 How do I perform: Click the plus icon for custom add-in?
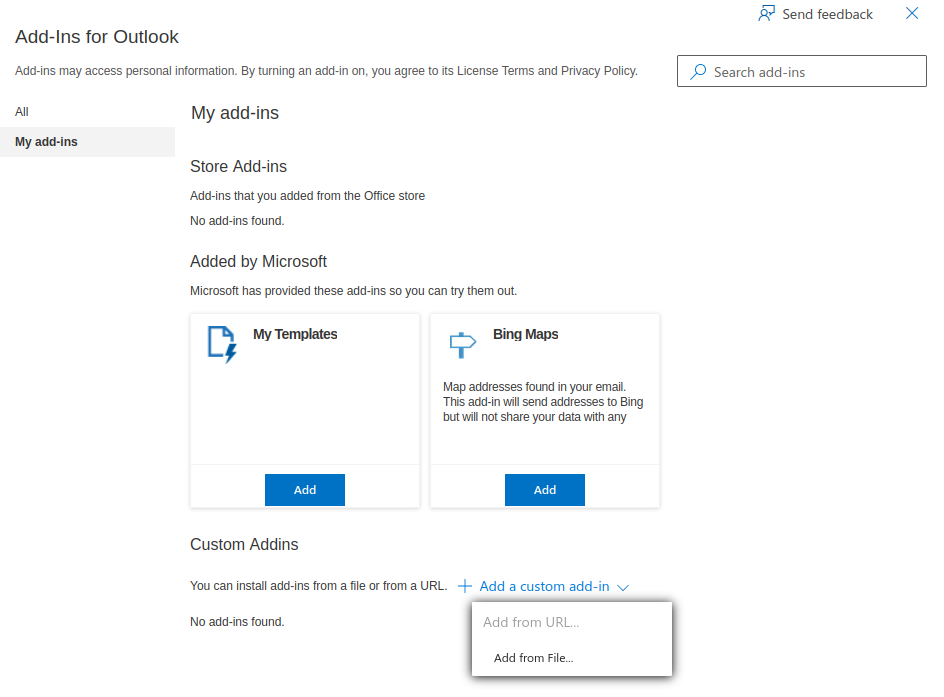pyautogui.click(x=465, y=586)
